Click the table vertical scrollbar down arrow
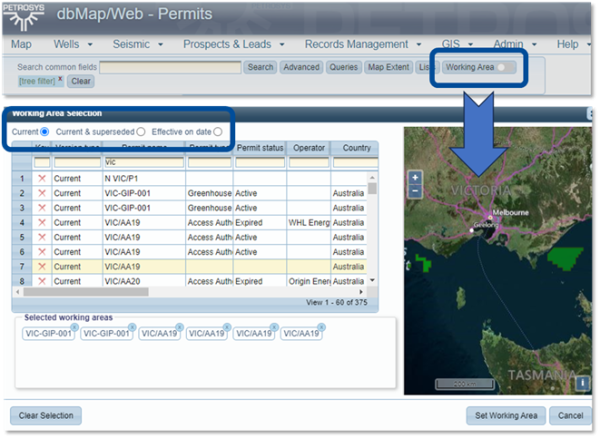The width and height of the screenshot is (600, 438). coord(372,280)
